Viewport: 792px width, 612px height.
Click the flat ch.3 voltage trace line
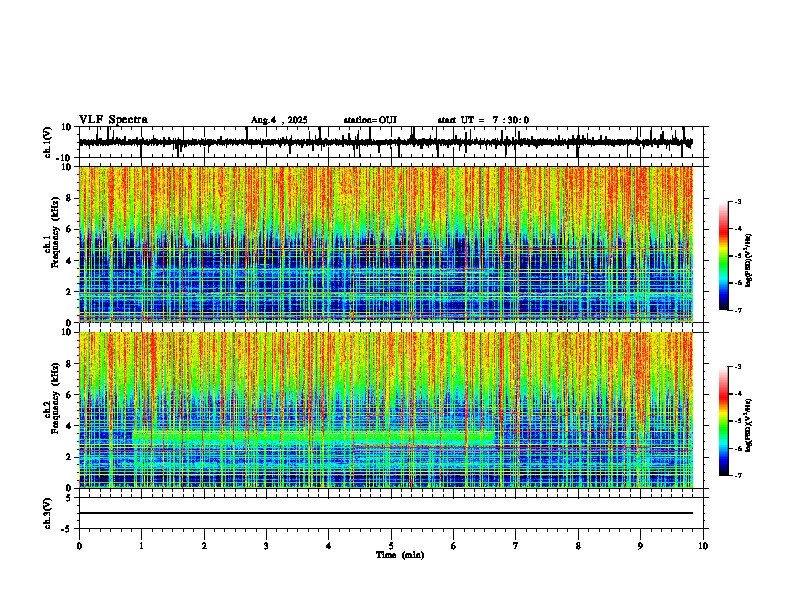[385, 513]
